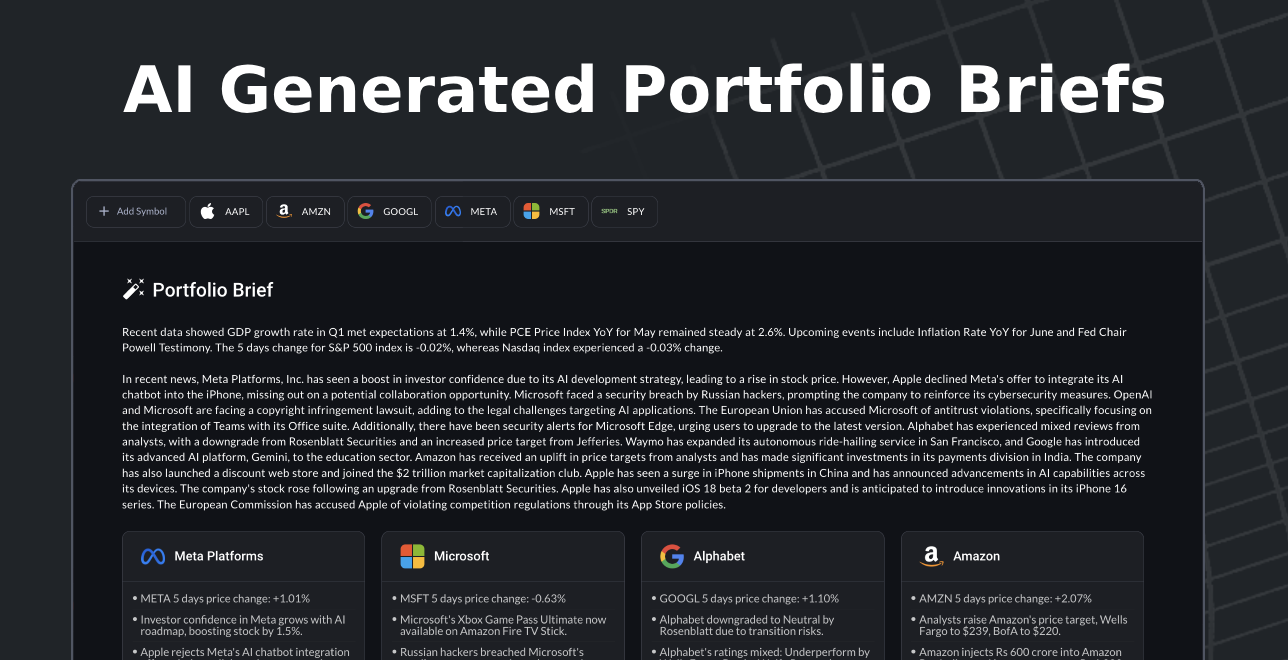1288x660 pixels.
Task: Click the magic wand Portfolio Brief icon
Action: coord(133,290)
